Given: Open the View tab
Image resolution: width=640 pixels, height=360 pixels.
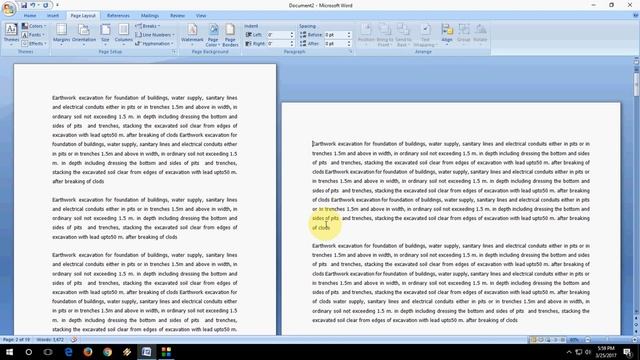Looking at the screenshot, I should [x=201, y=16].
